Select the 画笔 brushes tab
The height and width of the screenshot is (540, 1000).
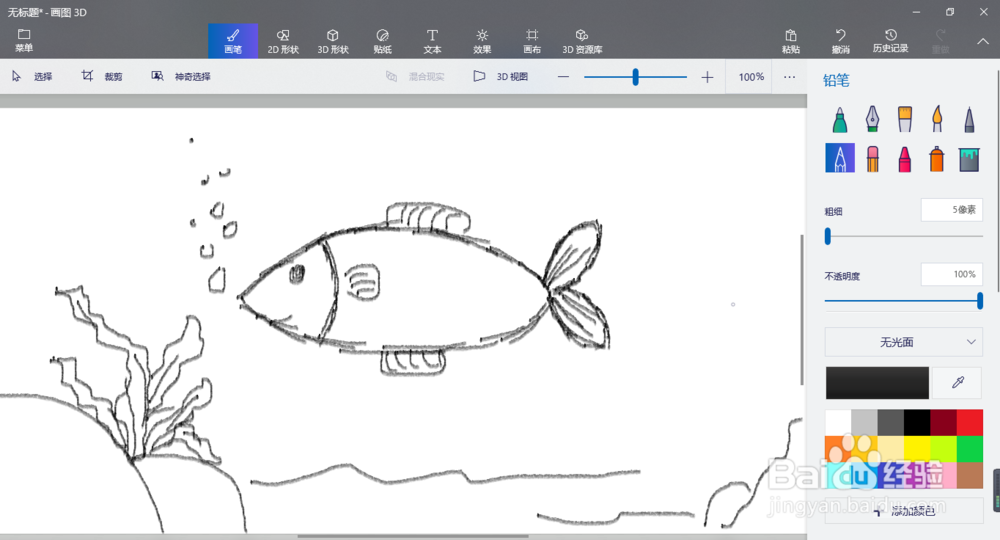(233, 41)
